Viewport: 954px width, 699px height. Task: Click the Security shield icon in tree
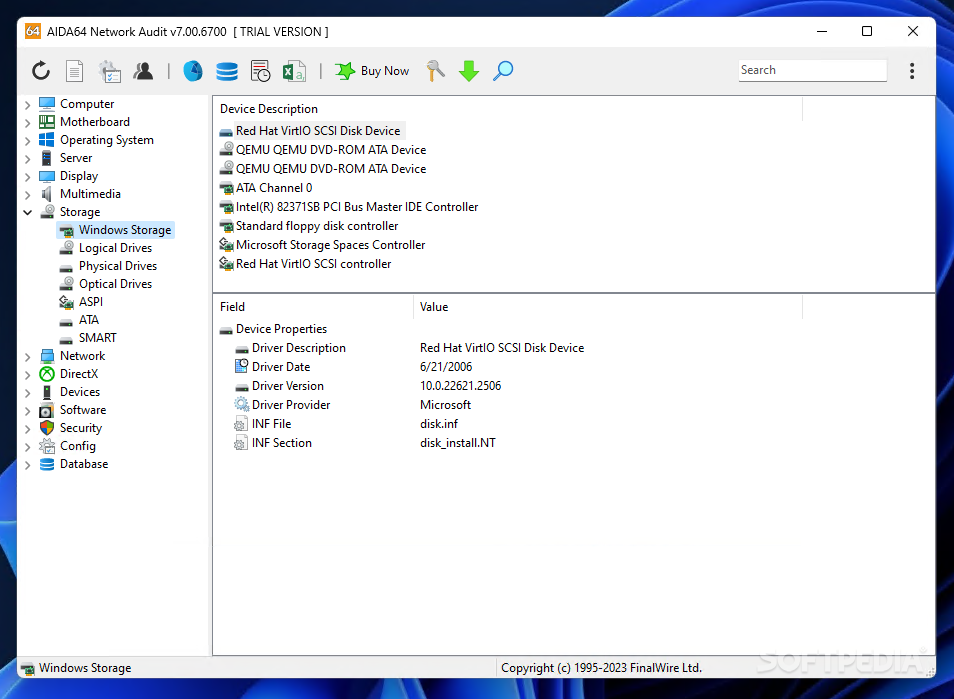tap(47, 428)
